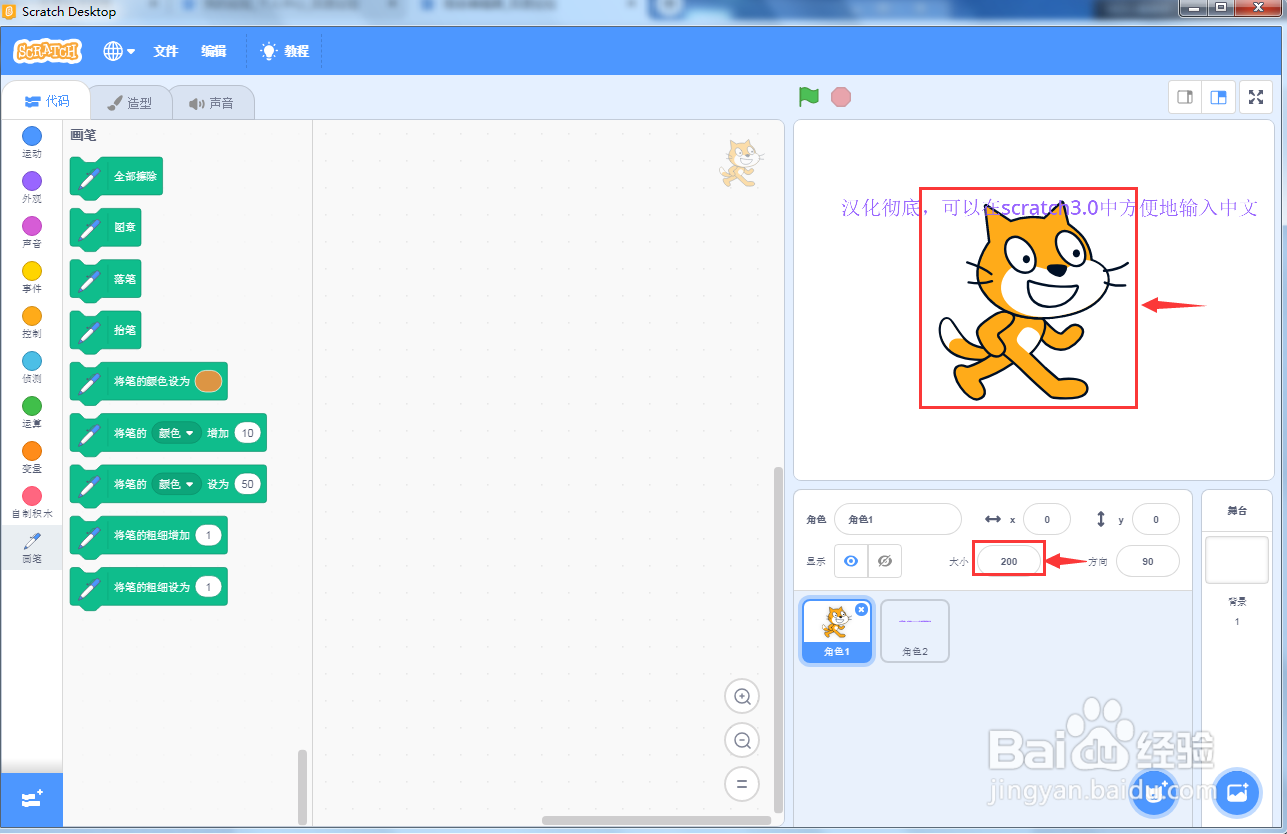Switch to the 造型 (Costumes) tab
Viewport: 1287px width, 834px height.
point(130,101)
